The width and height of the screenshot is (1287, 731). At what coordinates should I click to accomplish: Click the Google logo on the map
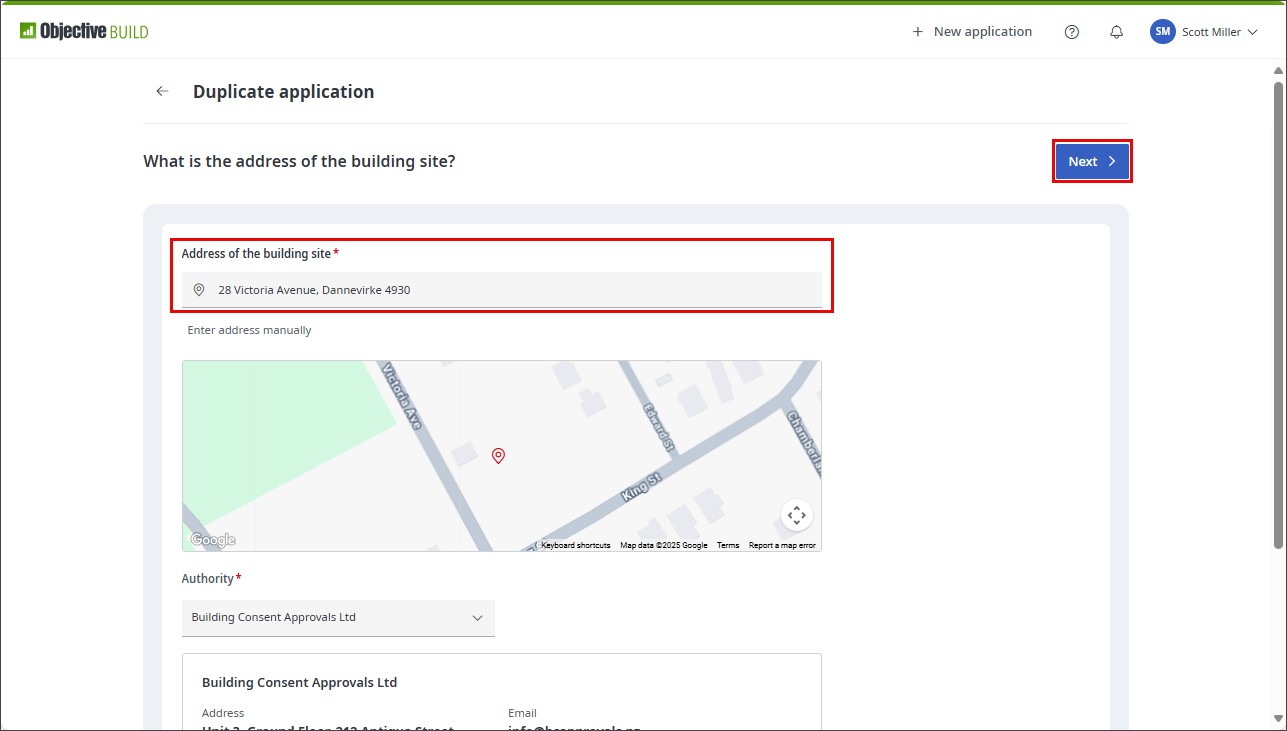(x=212, y=539)
